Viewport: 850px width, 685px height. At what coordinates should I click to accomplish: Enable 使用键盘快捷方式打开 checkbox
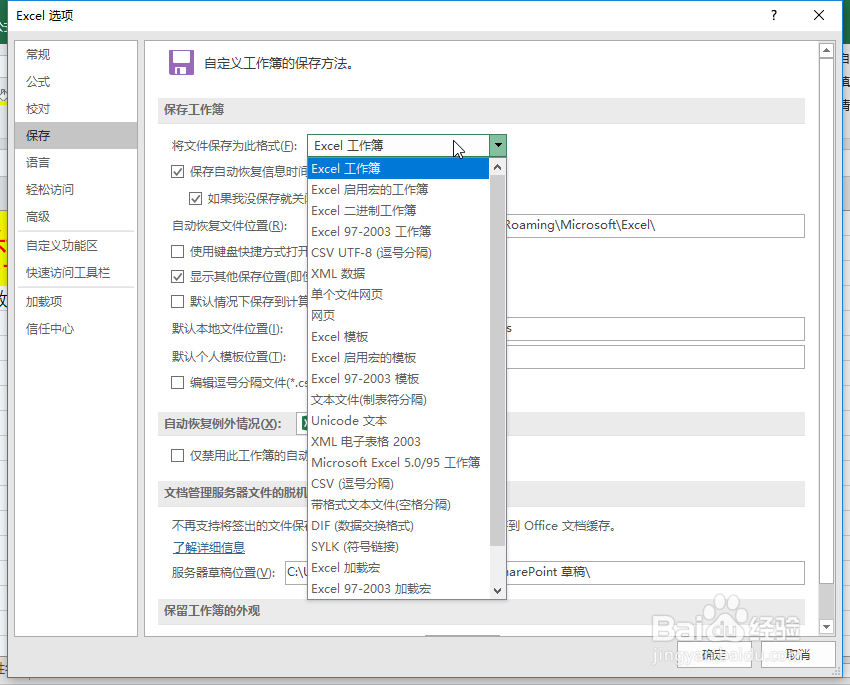[177, 251]
